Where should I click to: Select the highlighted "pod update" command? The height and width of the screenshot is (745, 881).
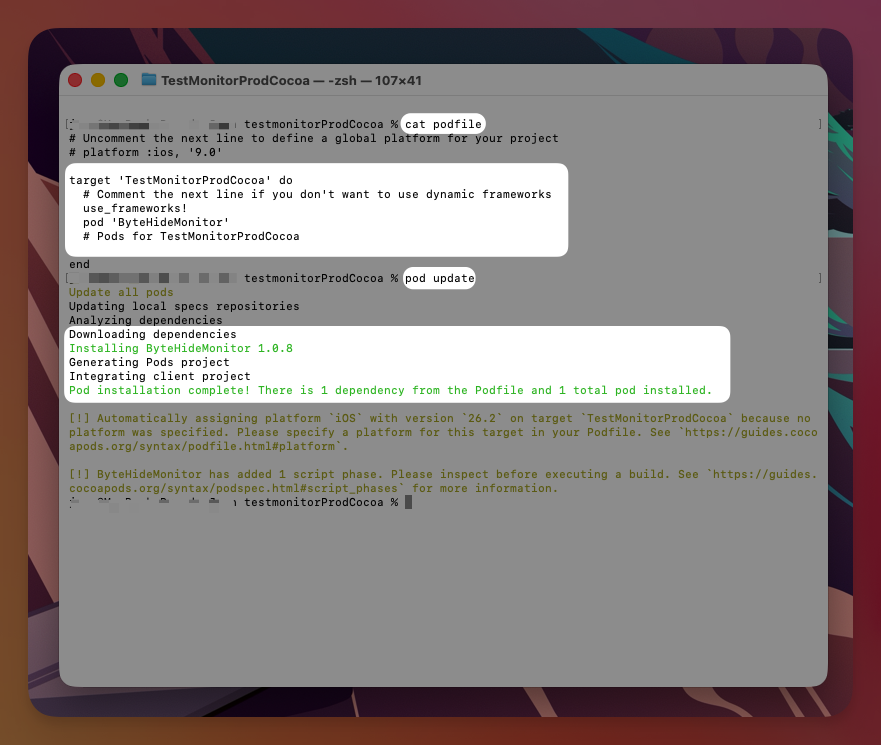tap(439, 278)
